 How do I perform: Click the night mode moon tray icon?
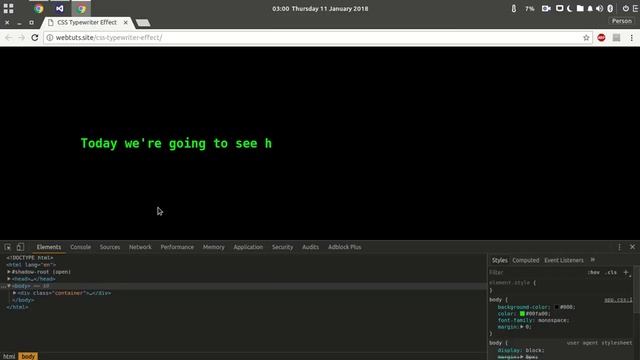[570, 8]
